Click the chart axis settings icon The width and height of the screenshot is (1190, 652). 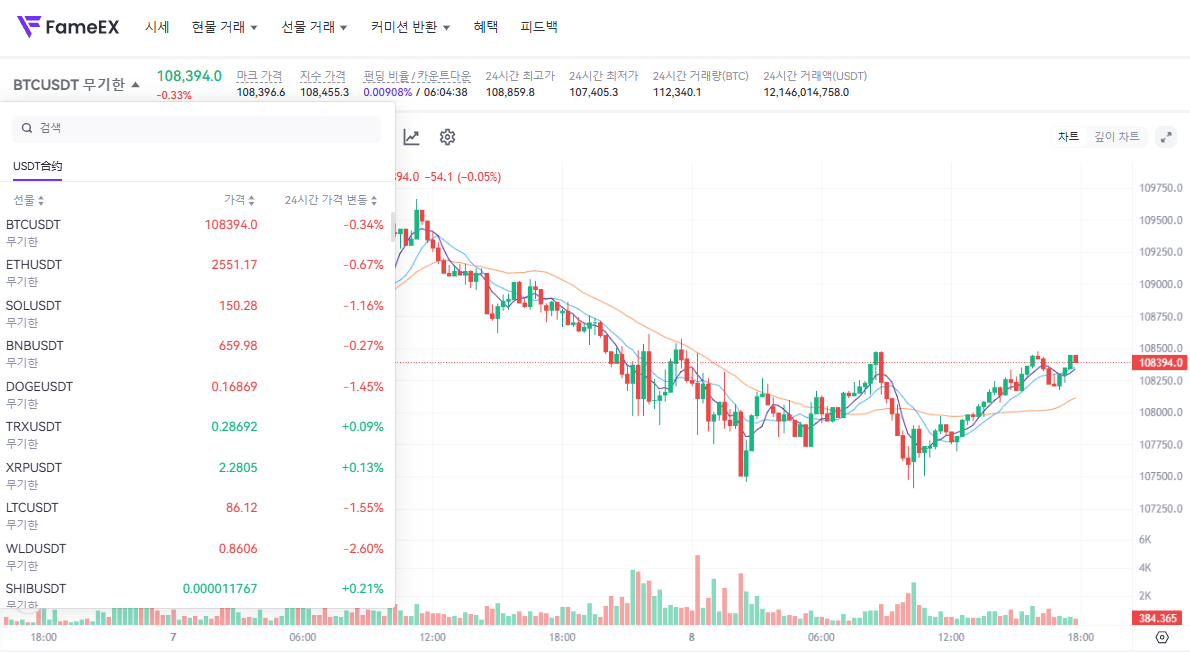(x=1161, y=637)
